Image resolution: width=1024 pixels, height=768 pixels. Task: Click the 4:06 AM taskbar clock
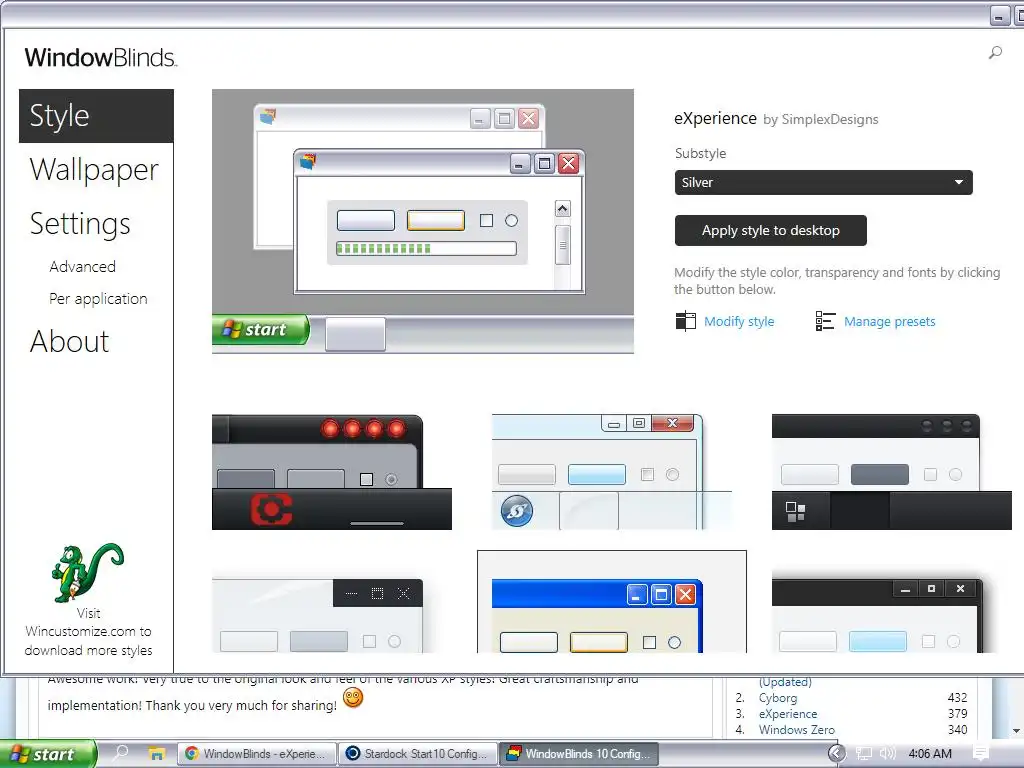(930, 754)
